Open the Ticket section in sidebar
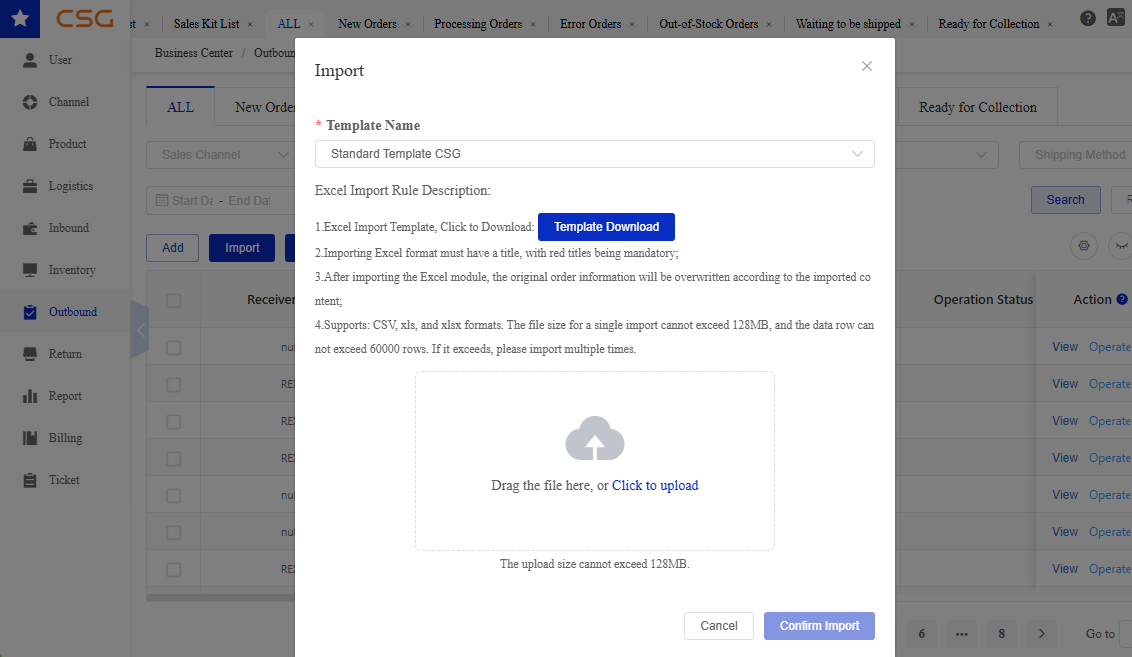 (65, 479)
